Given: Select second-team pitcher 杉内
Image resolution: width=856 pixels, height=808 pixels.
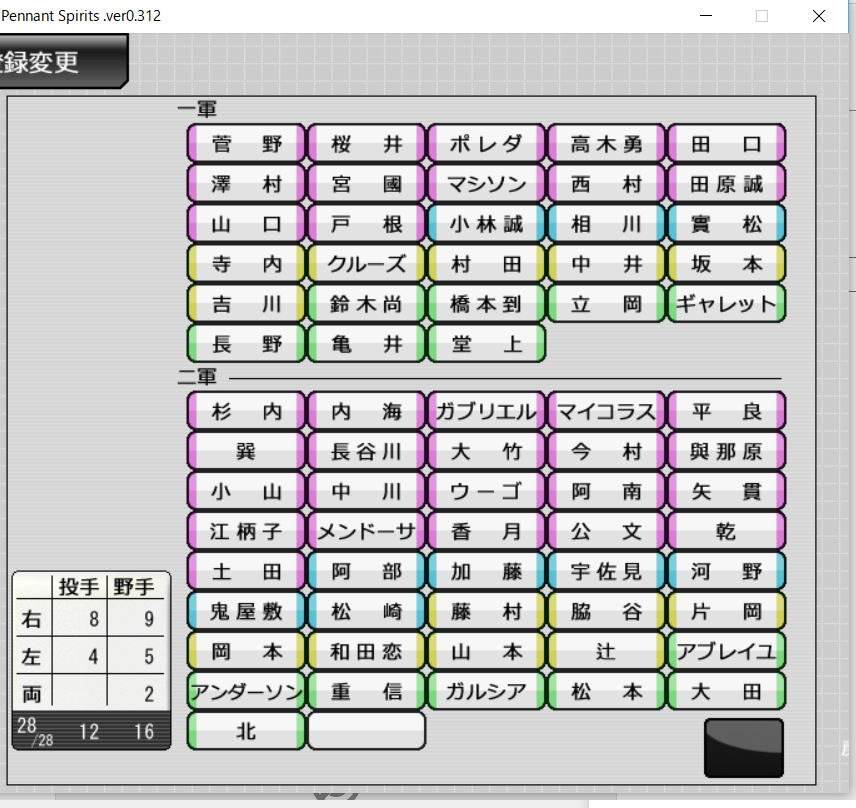Looking at the screenshot, I should coord(246,411).
